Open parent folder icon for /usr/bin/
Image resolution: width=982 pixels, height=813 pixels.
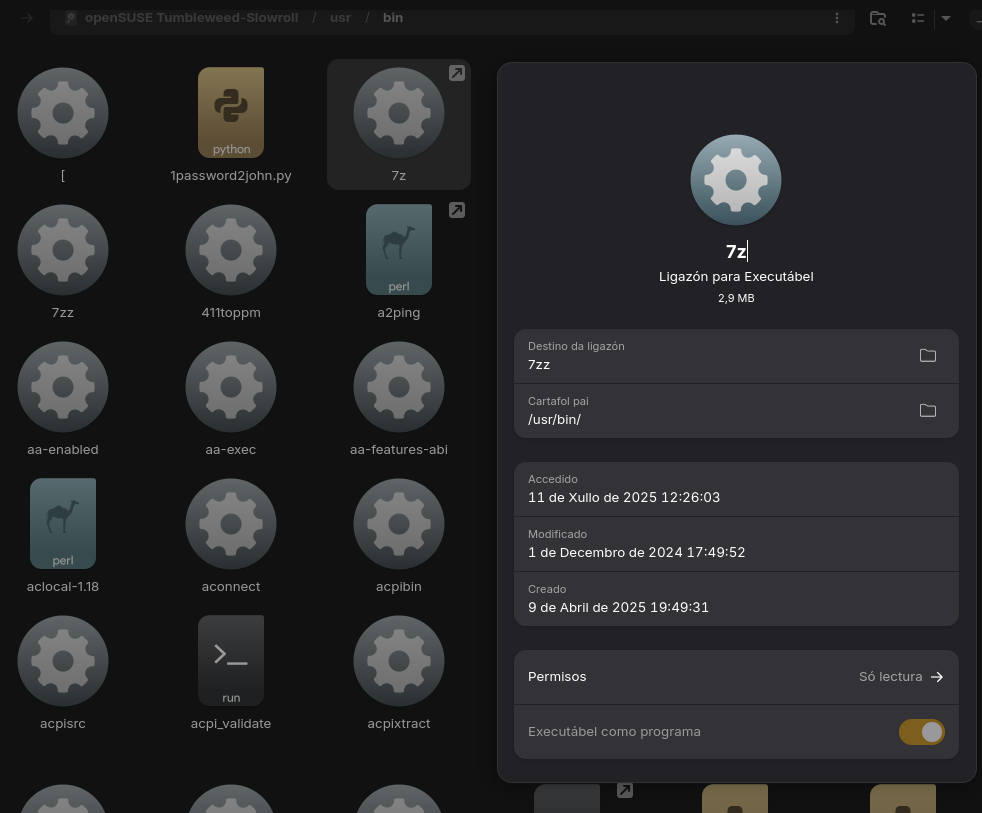928,411
